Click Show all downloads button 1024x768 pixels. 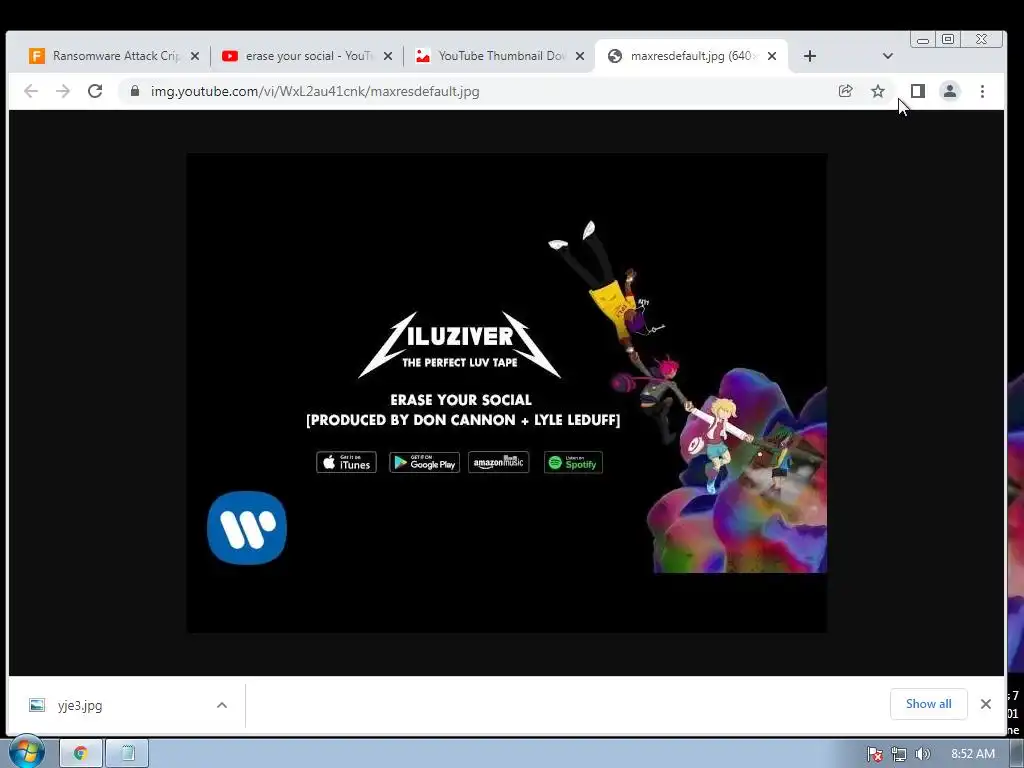click(x=929, y=704)
